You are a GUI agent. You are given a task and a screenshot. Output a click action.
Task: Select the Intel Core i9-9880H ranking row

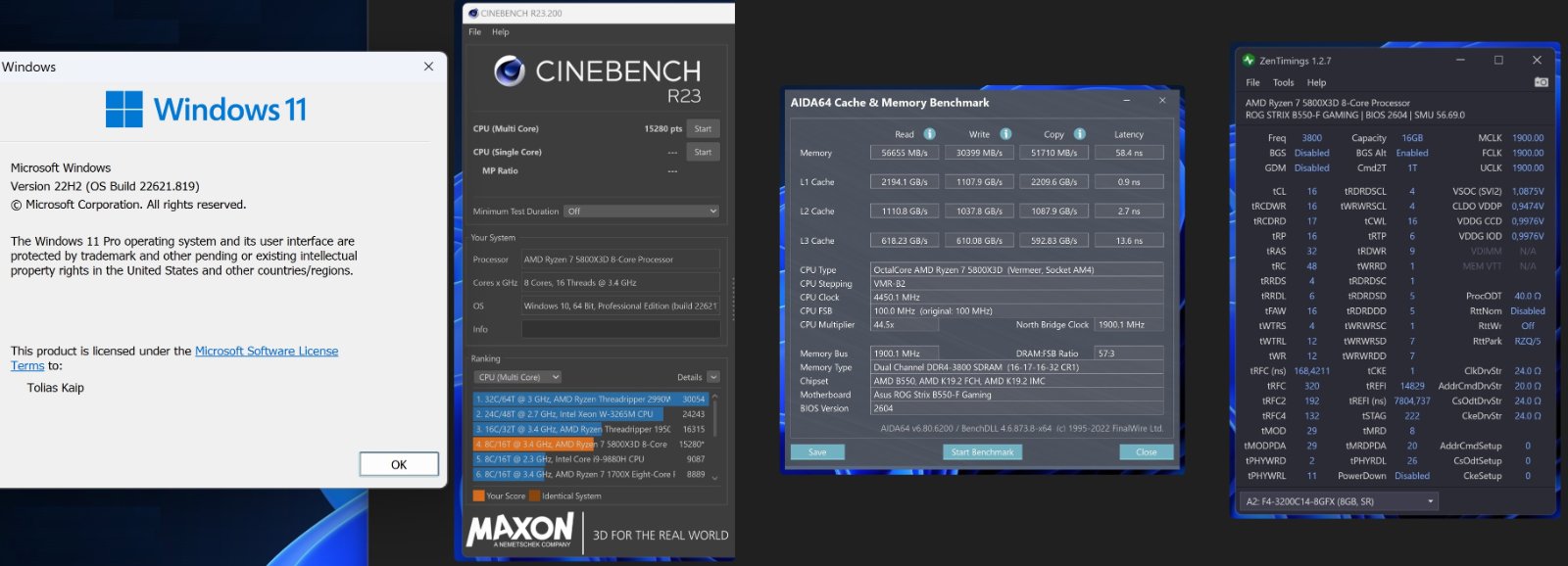click(x=591, y=459)
